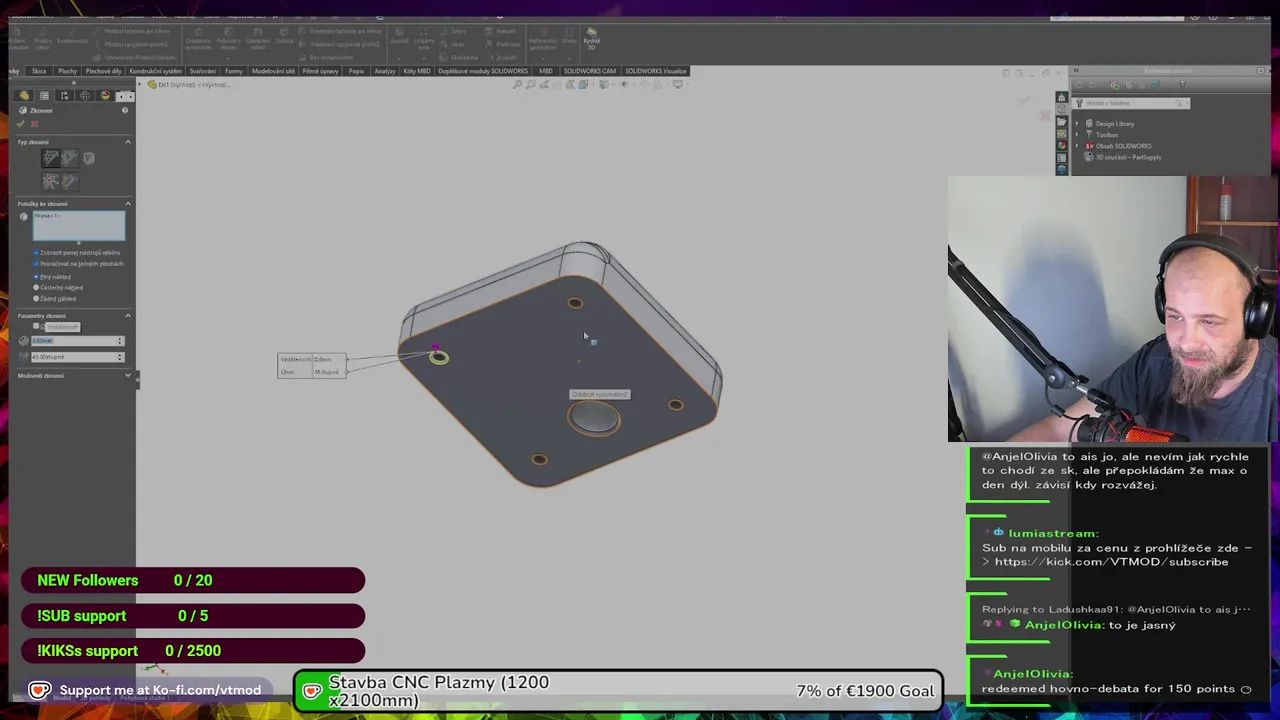Click back arrow in Design Library toolbar

1079,85
